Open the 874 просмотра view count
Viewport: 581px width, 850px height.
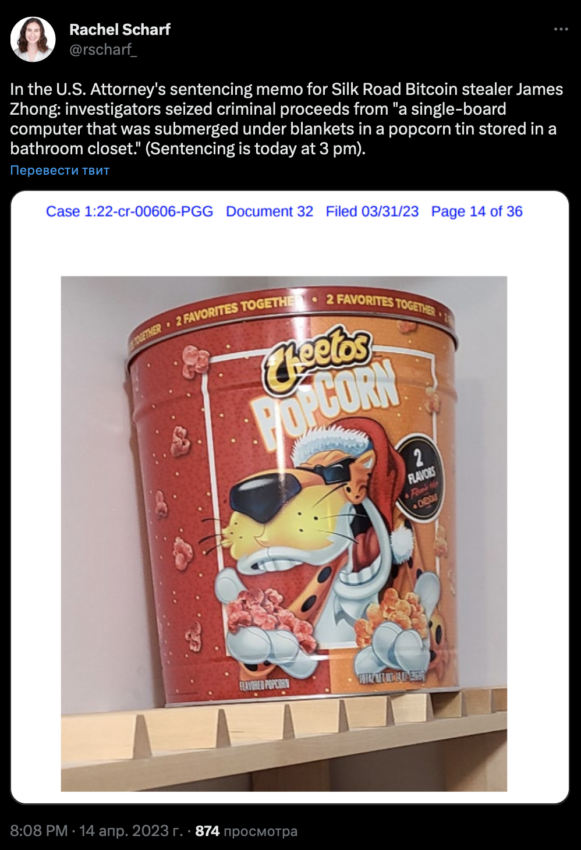coord(246,830)
